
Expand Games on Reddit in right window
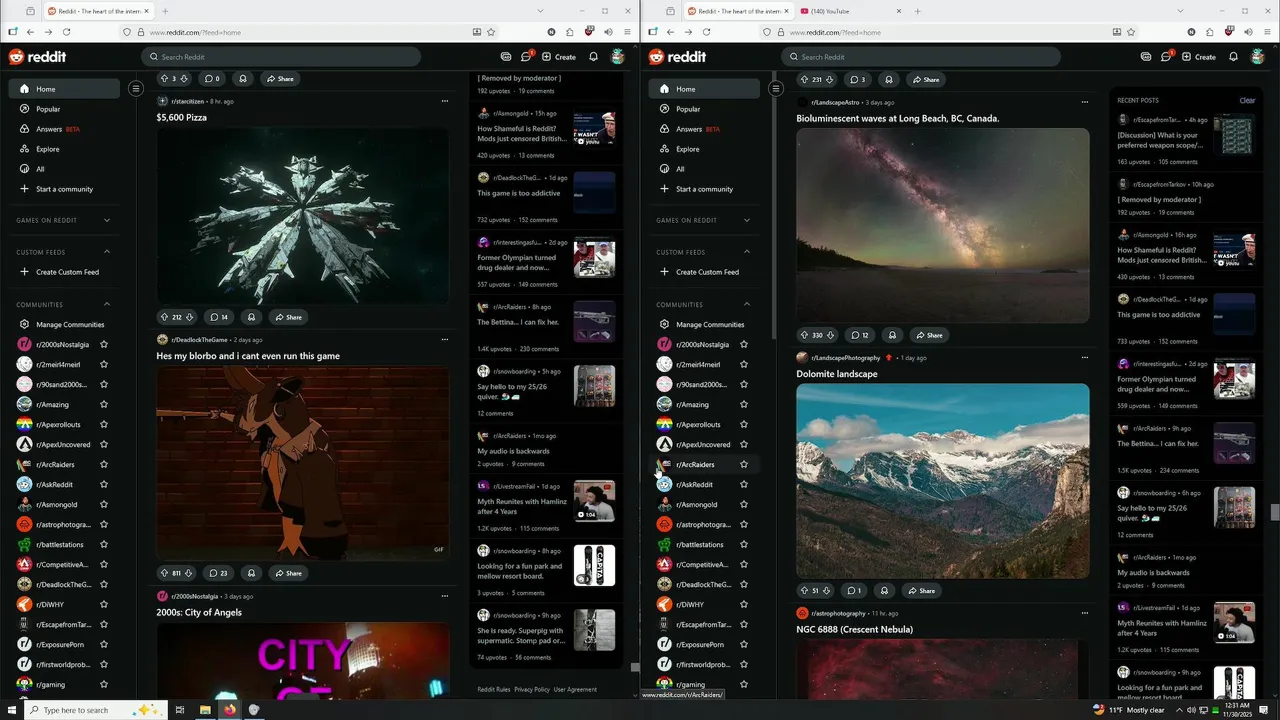[x=747, y=220]
